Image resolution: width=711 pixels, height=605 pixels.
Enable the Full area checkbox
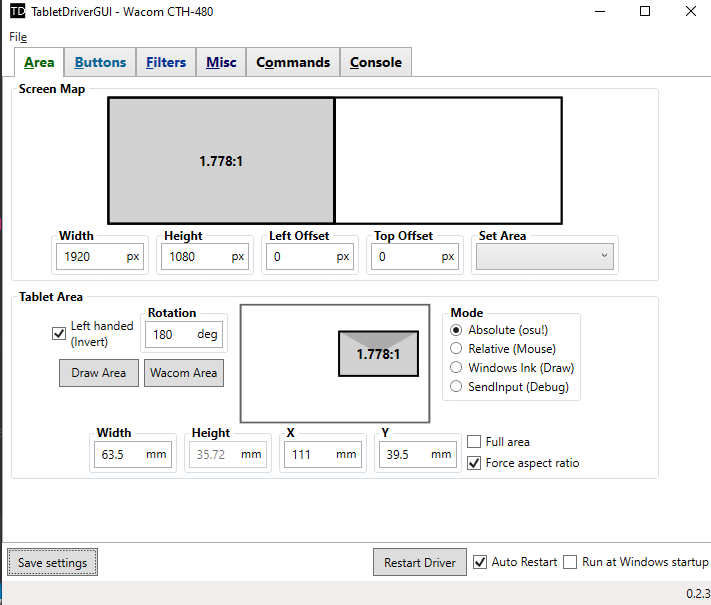[474, 441]
